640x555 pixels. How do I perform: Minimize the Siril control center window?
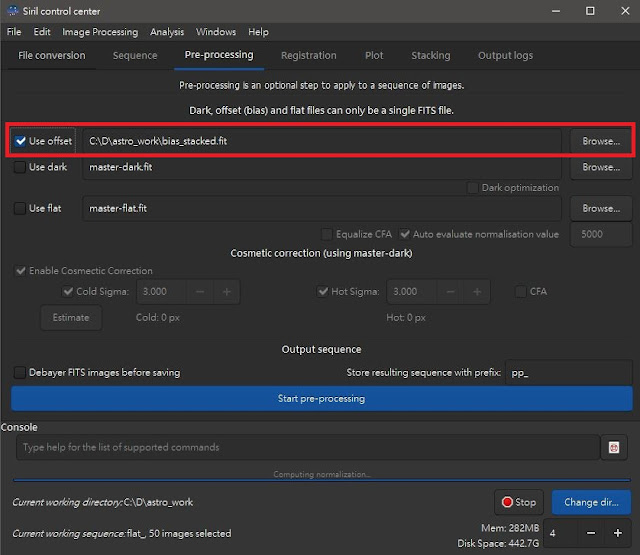(556, 11)
